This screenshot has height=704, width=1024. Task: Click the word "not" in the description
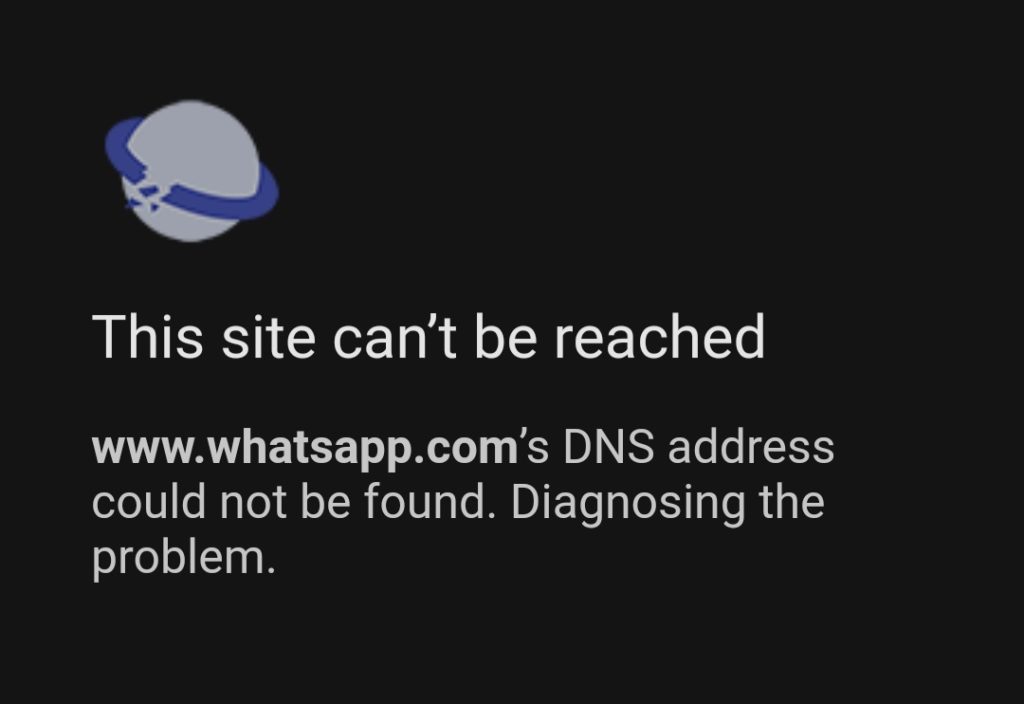253,503
